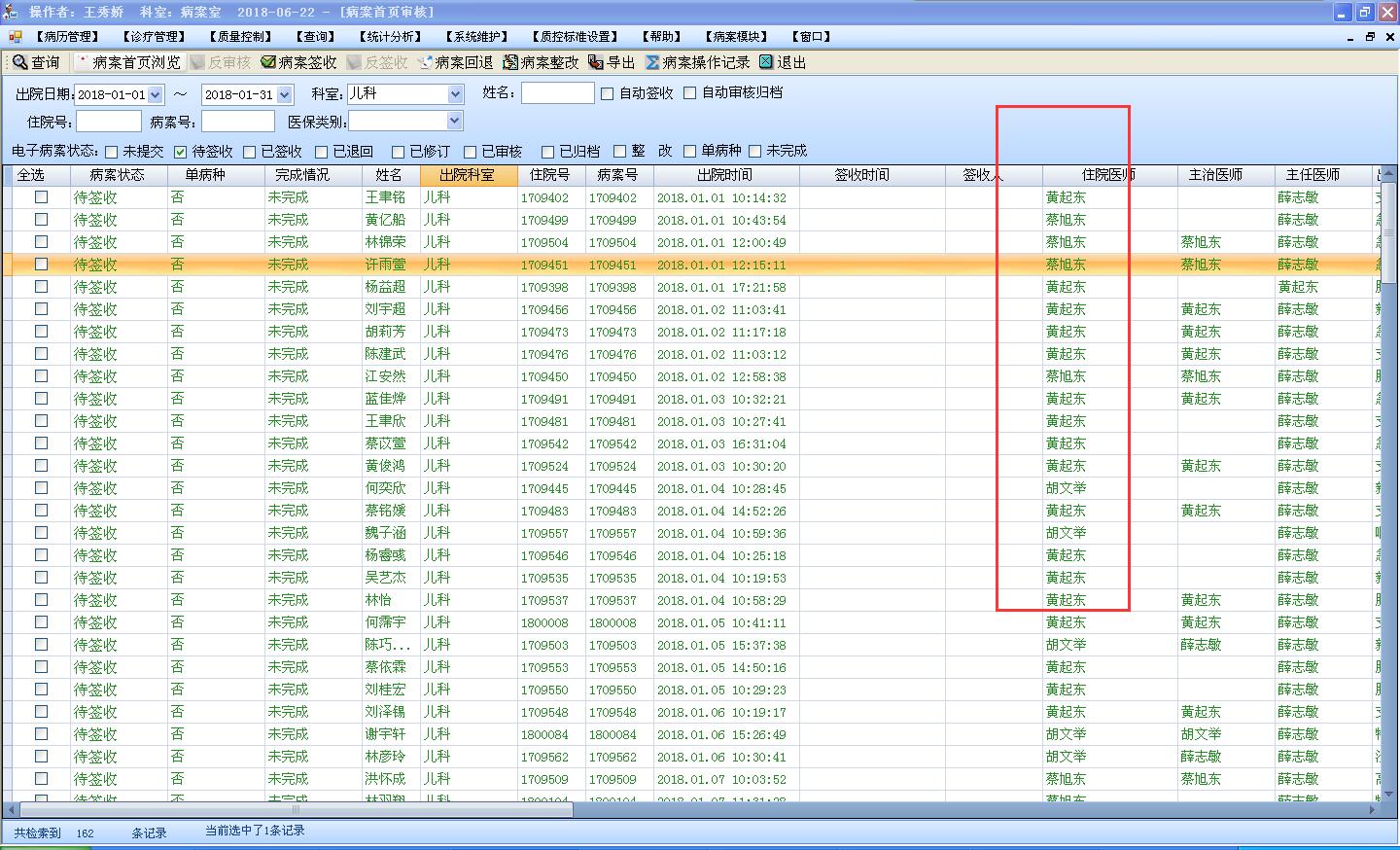This screenshot has height=850, width=1400.
Task: Sort by the 病案状态 column header
Action: pos(117,175)
